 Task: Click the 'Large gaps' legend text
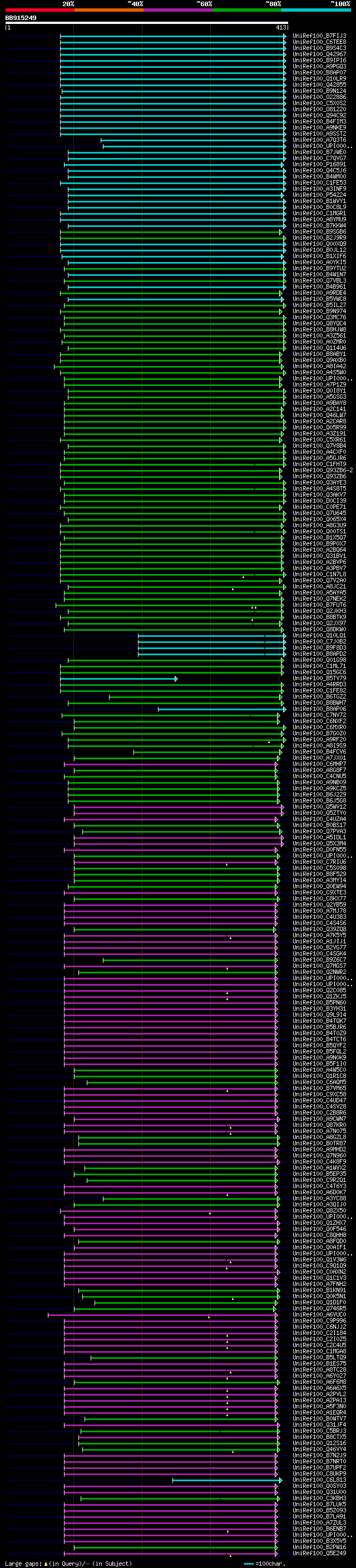pos(23,1564)
